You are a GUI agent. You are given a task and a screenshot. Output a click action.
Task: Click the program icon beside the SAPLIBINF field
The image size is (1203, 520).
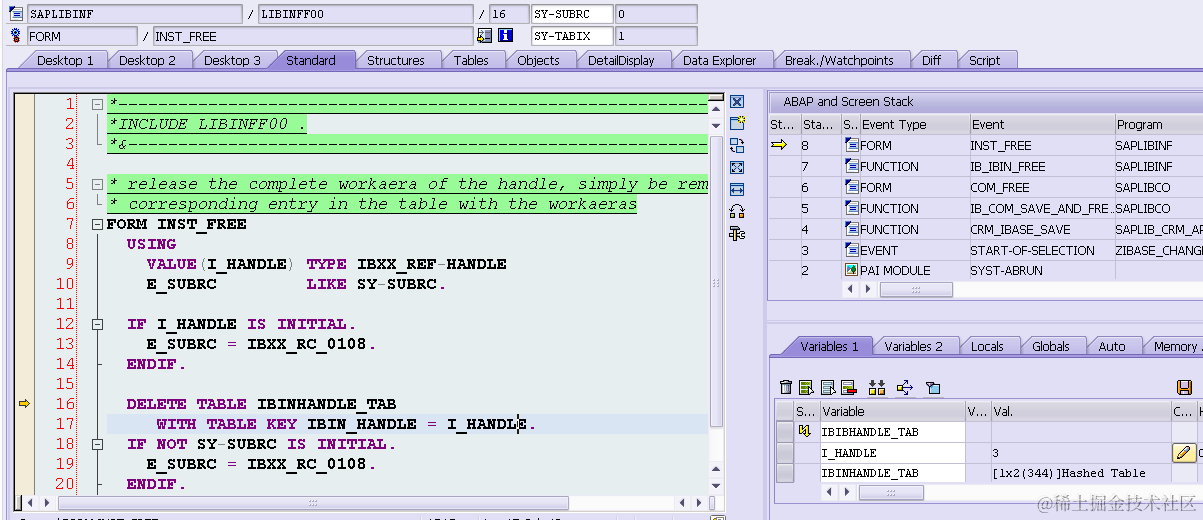click(x=15, y=14)
